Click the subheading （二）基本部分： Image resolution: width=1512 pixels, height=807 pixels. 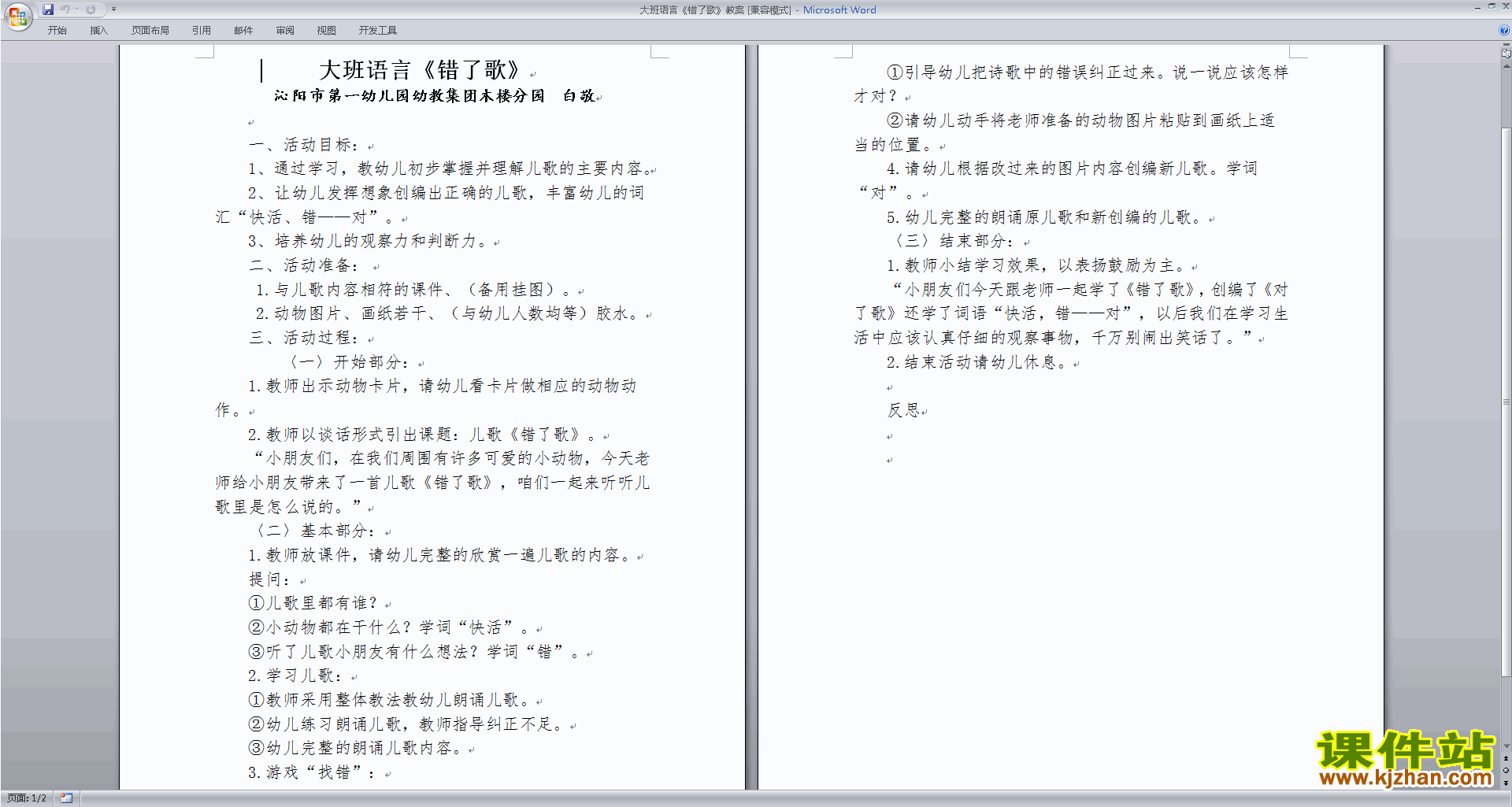[x=315, y=531]
